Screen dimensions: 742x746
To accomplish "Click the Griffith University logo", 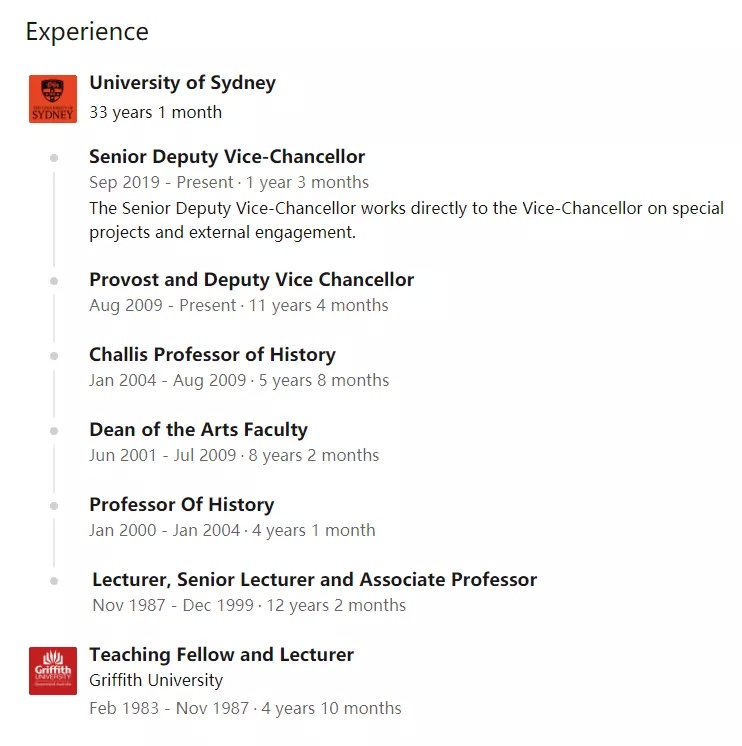I will 53,671.
